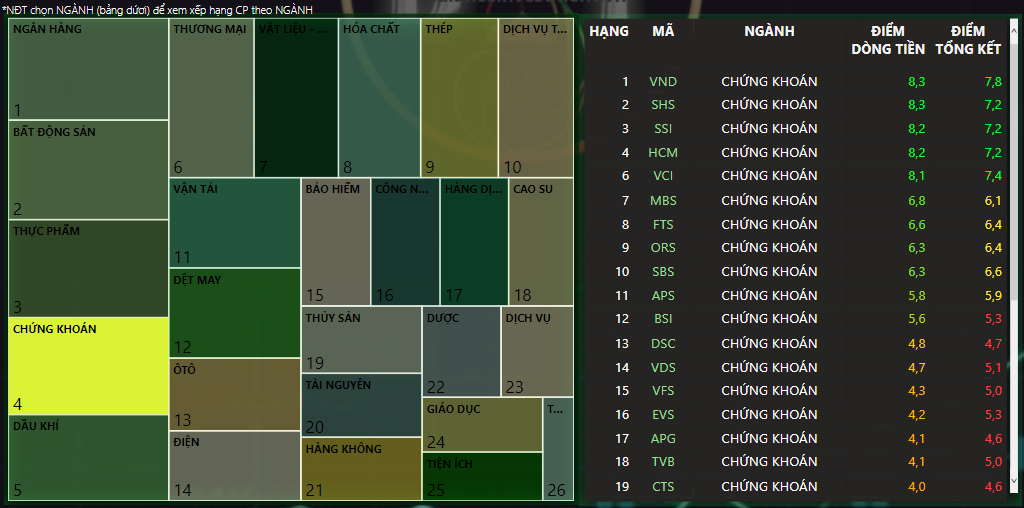Open the CÔNG N... tile numbered 16
Screen dimensions: 1024x508
(406, 242)
